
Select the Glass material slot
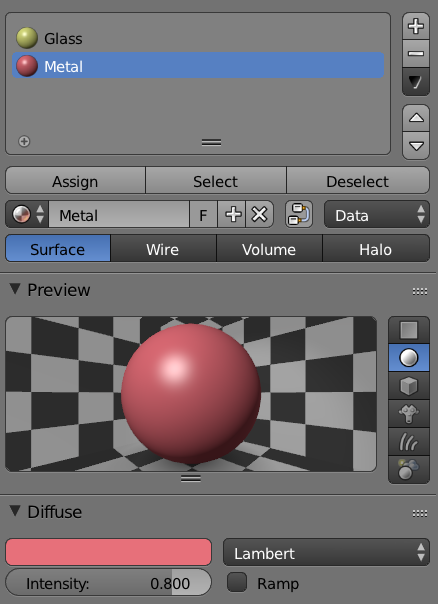tap(198, 39)
